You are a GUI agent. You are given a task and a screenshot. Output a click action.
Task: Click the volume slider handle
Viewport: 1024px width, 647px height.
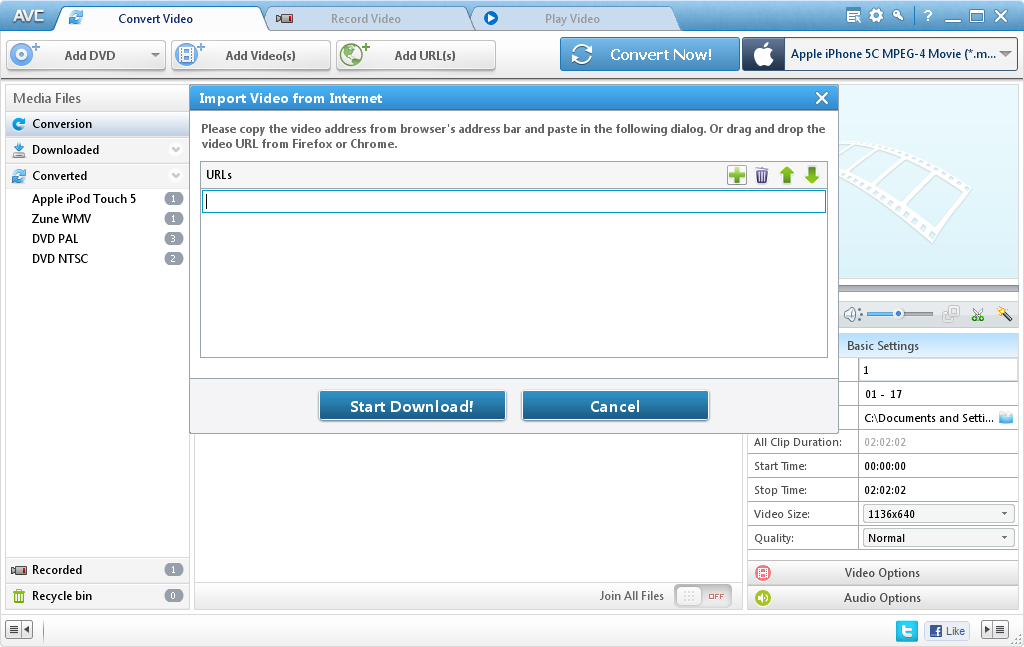(899, 314)
